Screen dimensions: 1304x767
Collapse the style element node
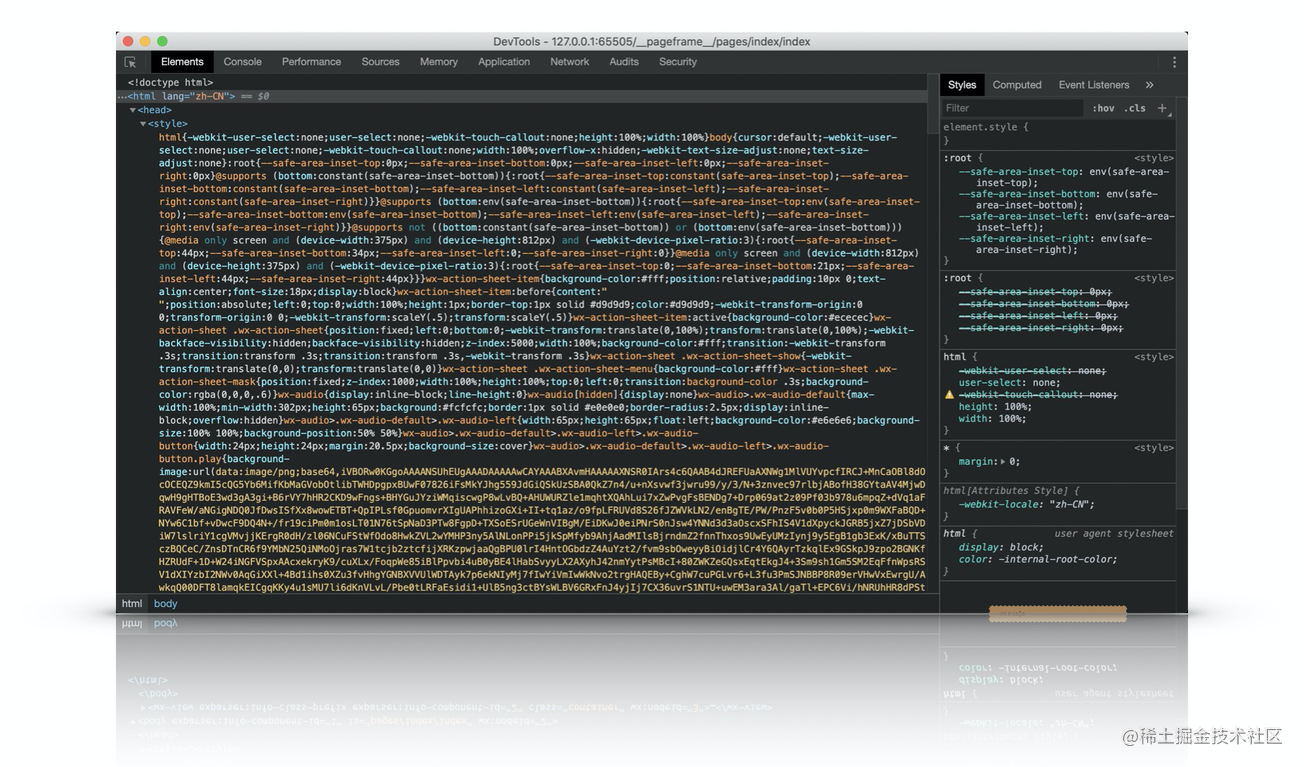pos(142,124)
